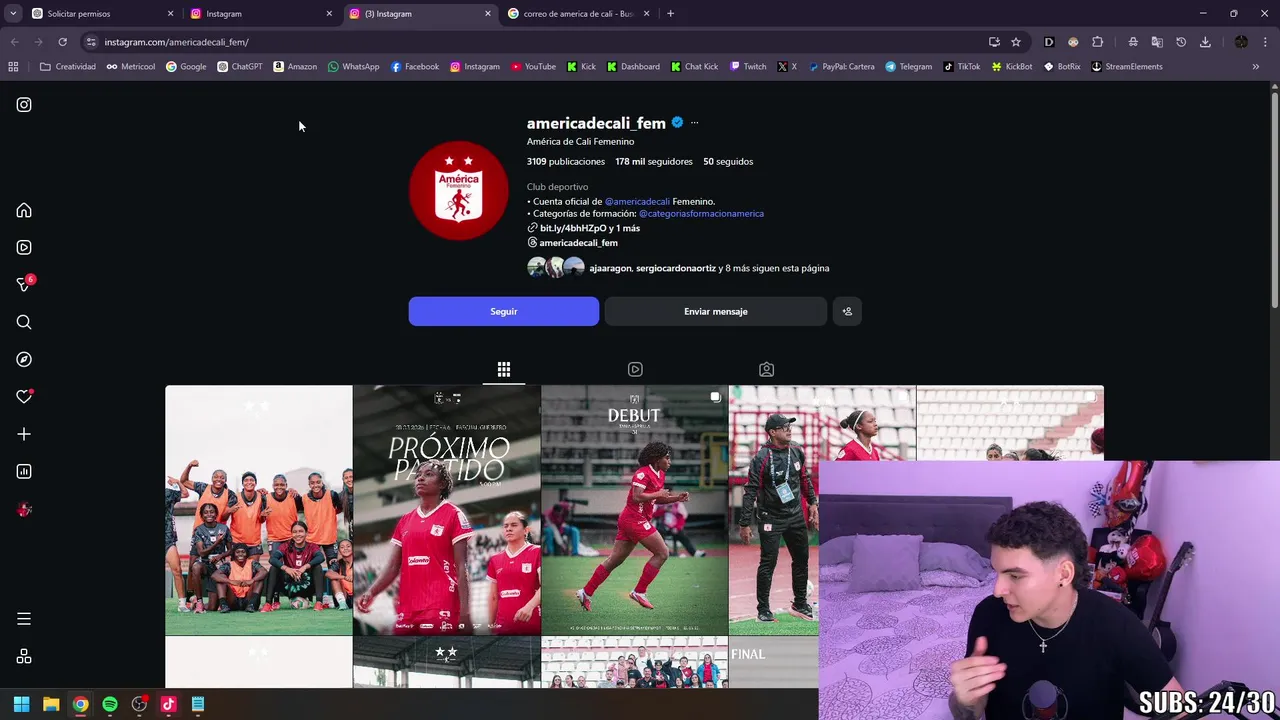Open own profile avatar in sidebar
Screen dimensions: 1280x720
pos(24,509)
